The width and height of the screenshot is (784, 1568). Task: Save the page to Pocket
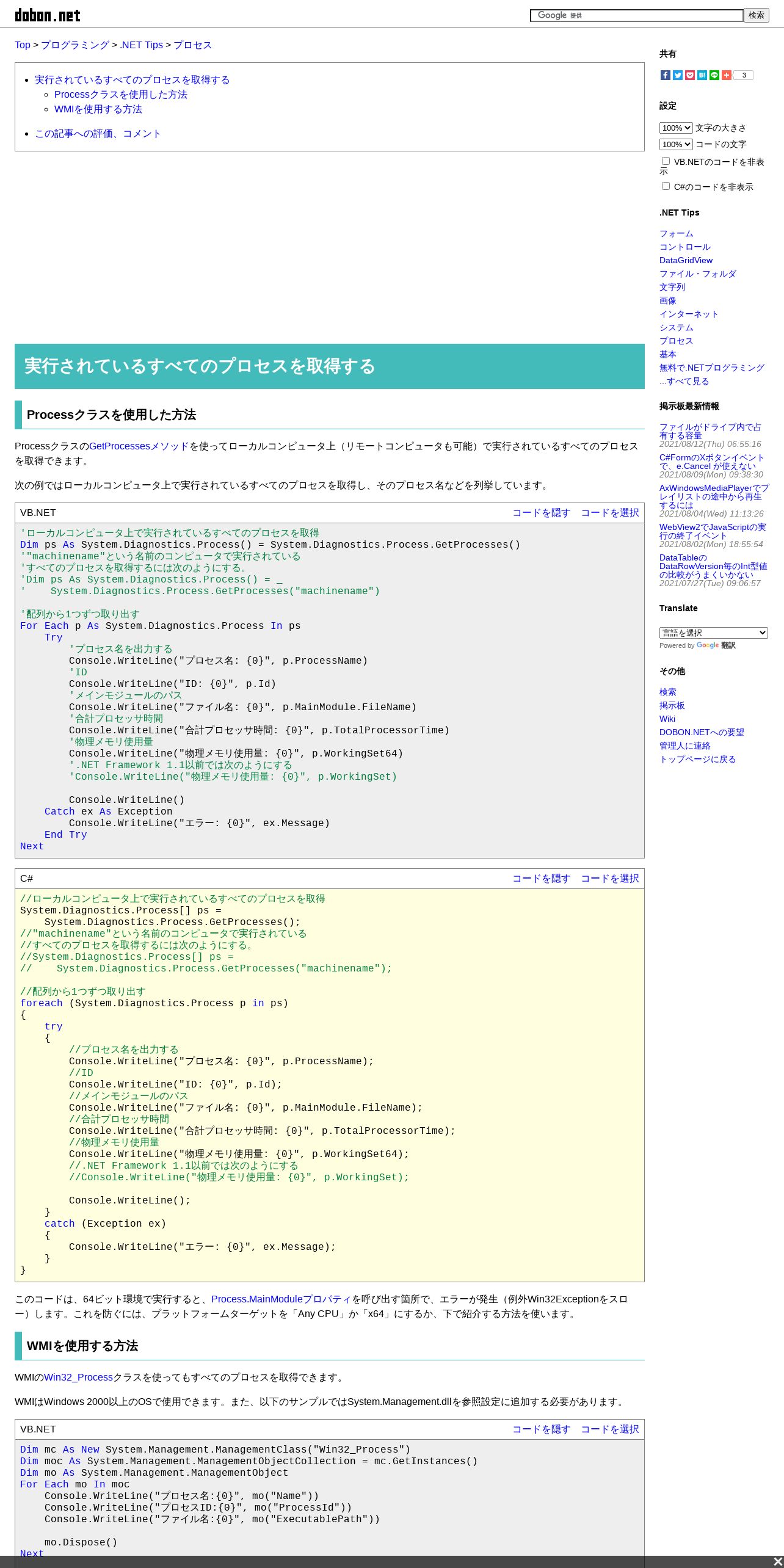tap(690, 75)
